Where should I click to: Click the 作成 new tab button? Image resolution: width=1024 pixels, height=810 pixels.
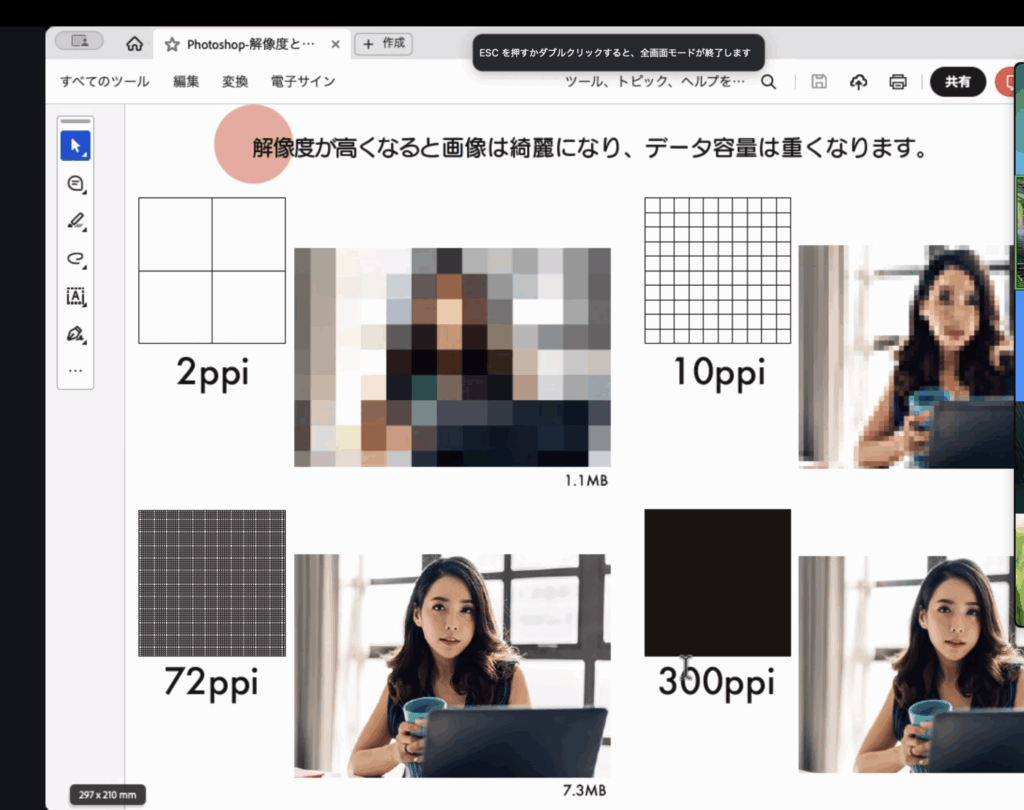tap(384, 44)
